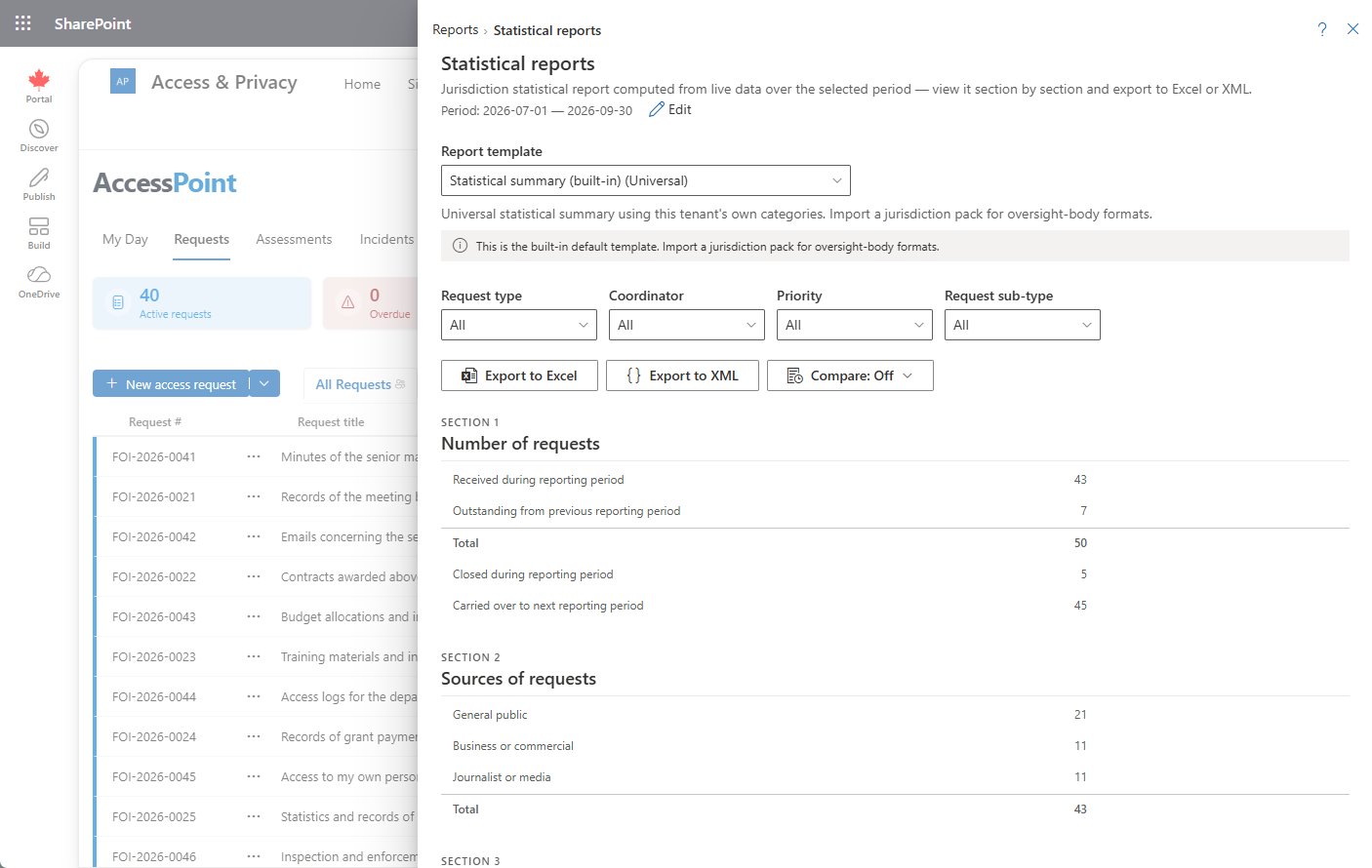
Task: Expand the Compare: Off dropdown
Action: (x=850, y=375)
